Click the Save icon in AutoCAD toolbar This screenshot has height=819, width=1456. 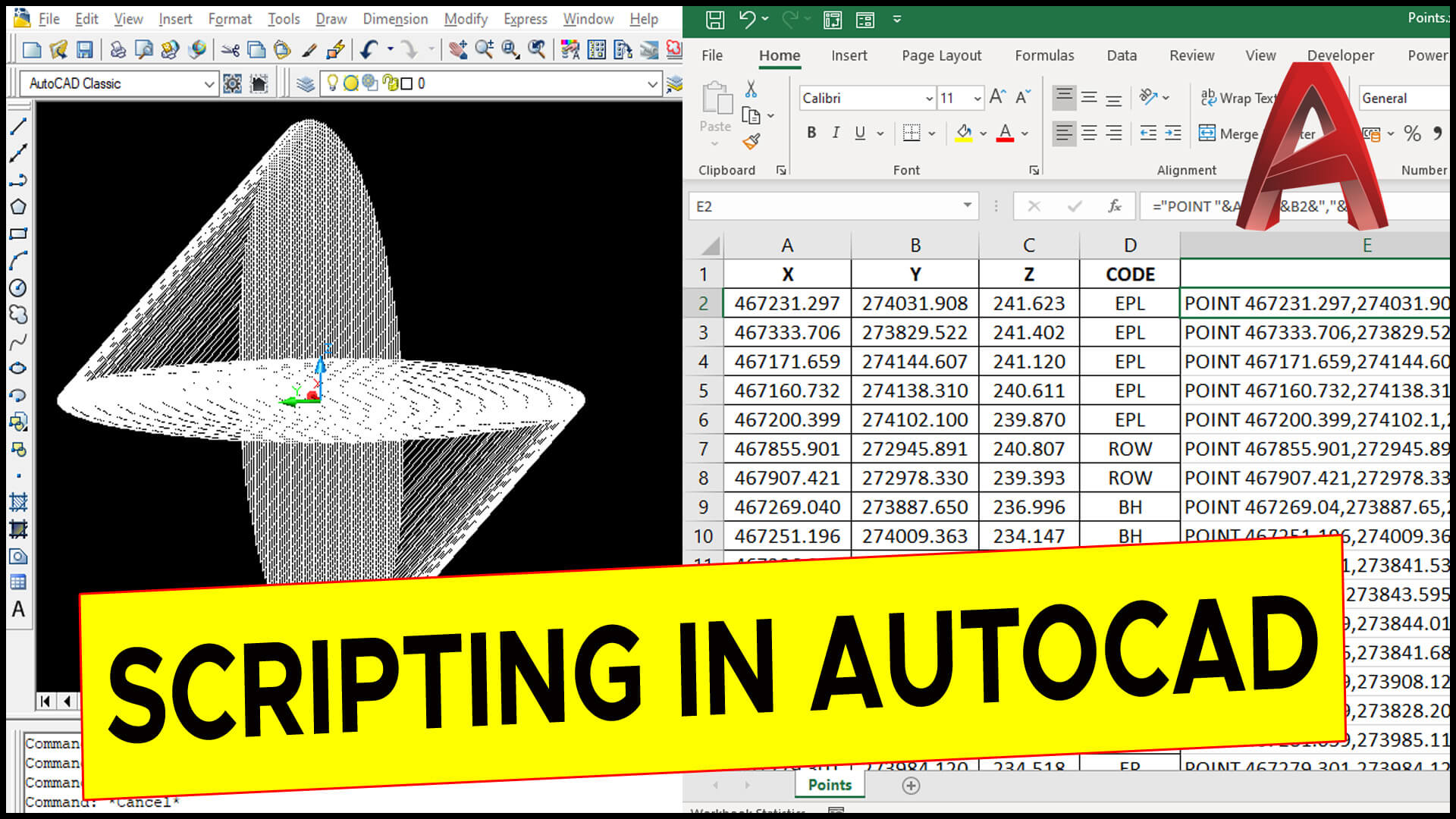[86, 48]
